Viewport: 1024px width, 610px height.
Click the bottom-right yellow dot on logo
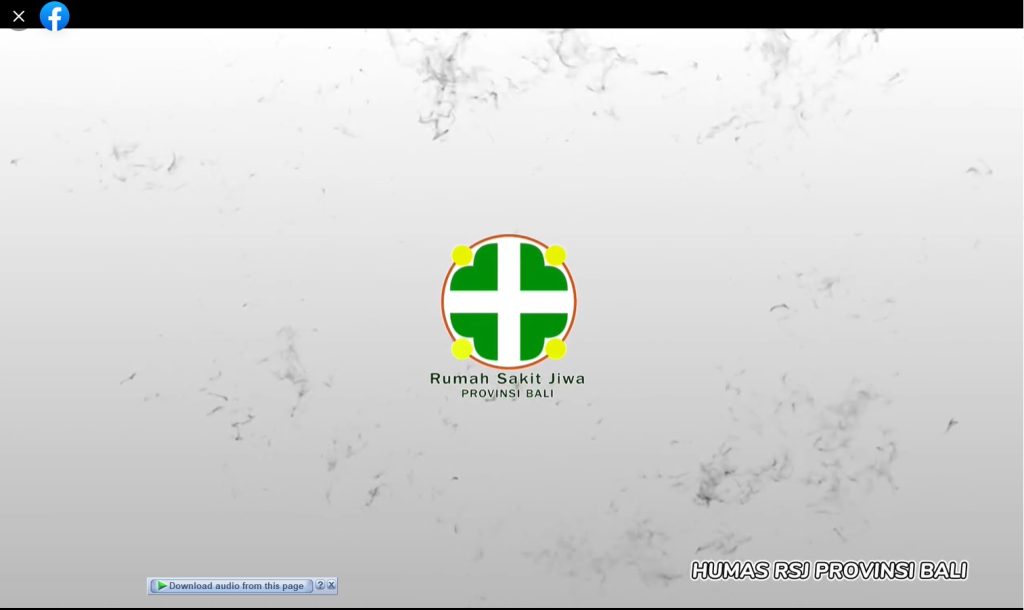556,348
